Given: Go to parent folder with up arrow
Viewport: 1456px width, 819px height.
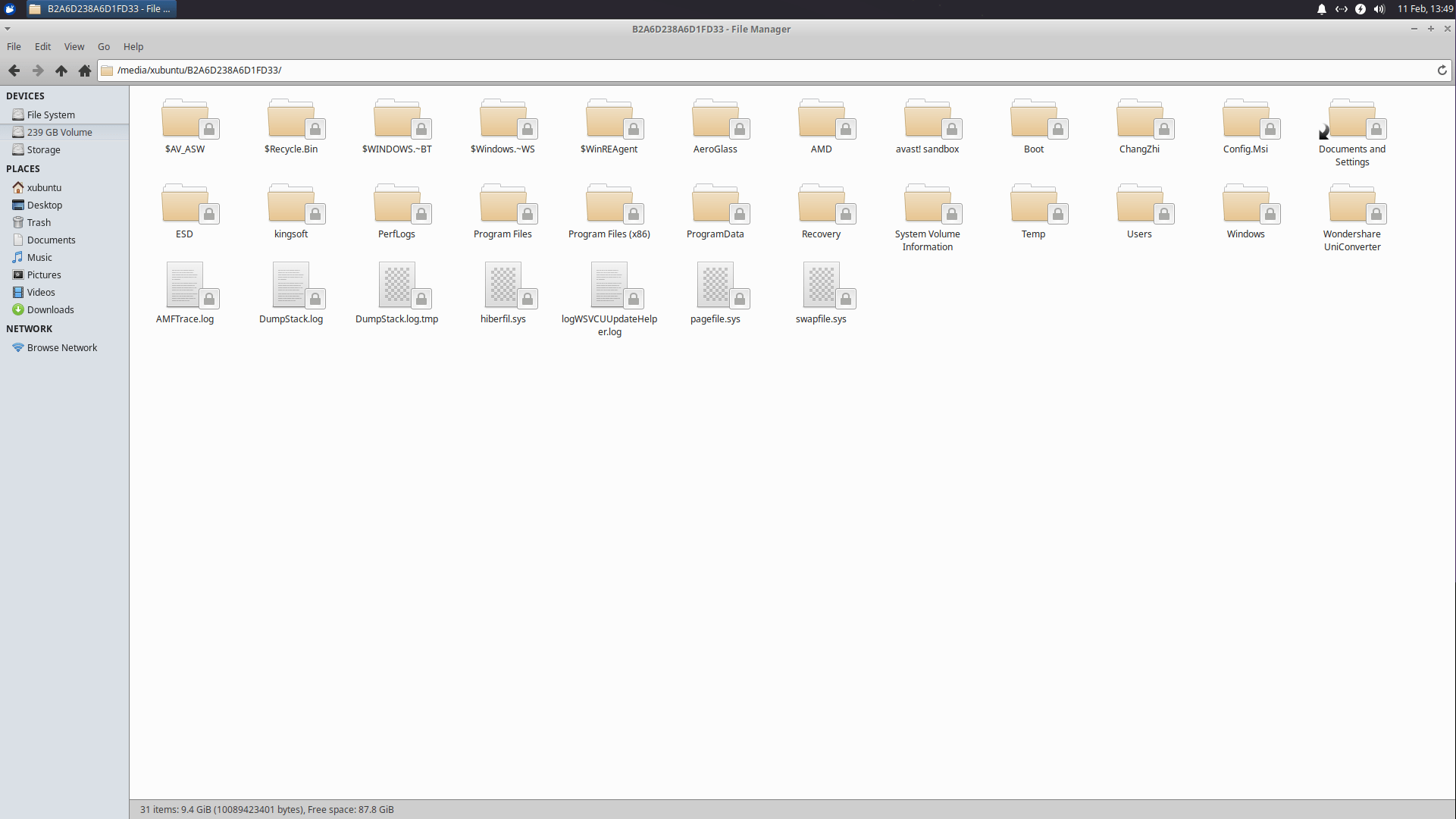Looking at the screenshot, I should [61, 71].
